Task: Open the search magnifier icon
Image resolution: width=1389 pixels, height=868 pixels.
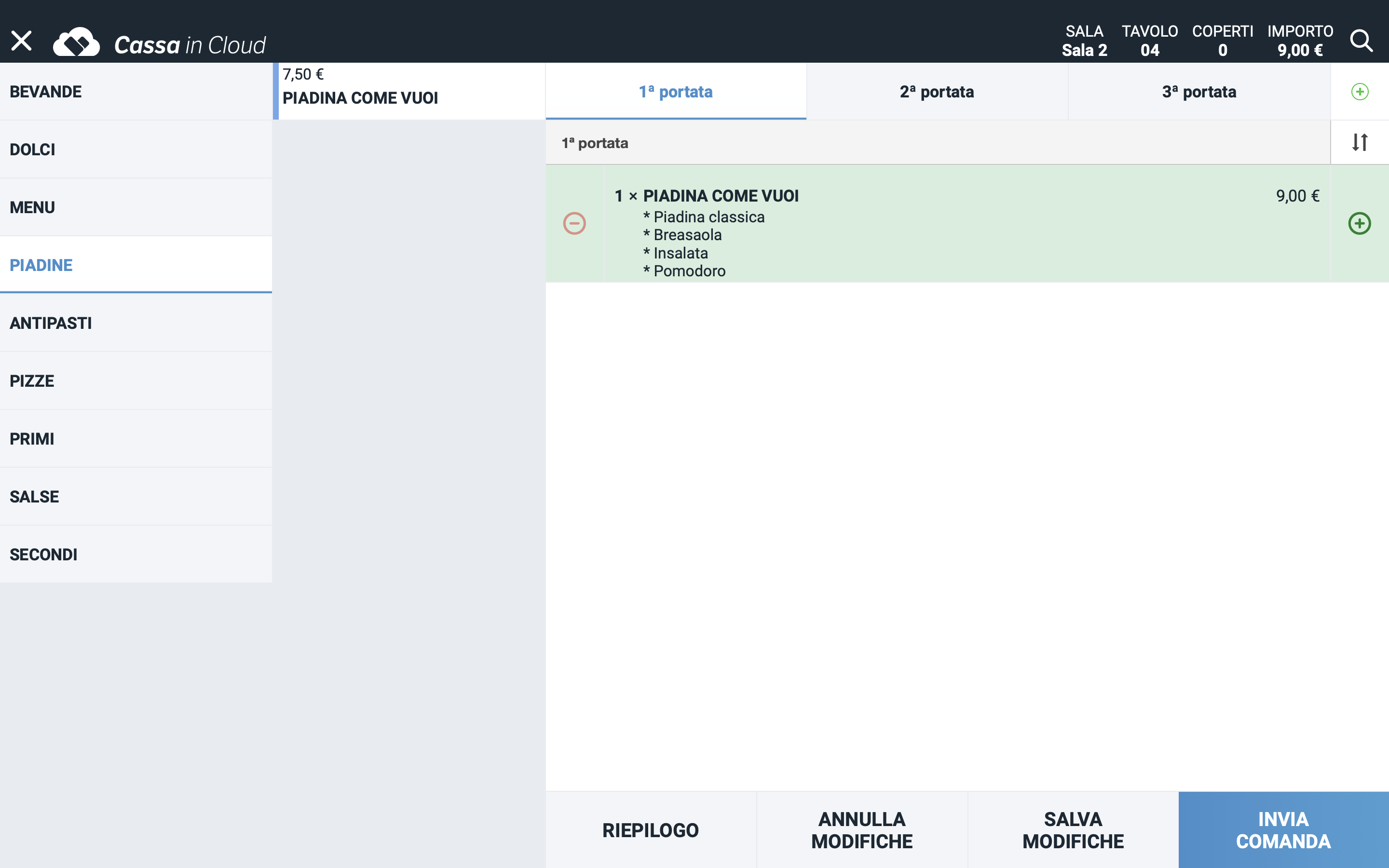Action: click(x=1361, y=41)
